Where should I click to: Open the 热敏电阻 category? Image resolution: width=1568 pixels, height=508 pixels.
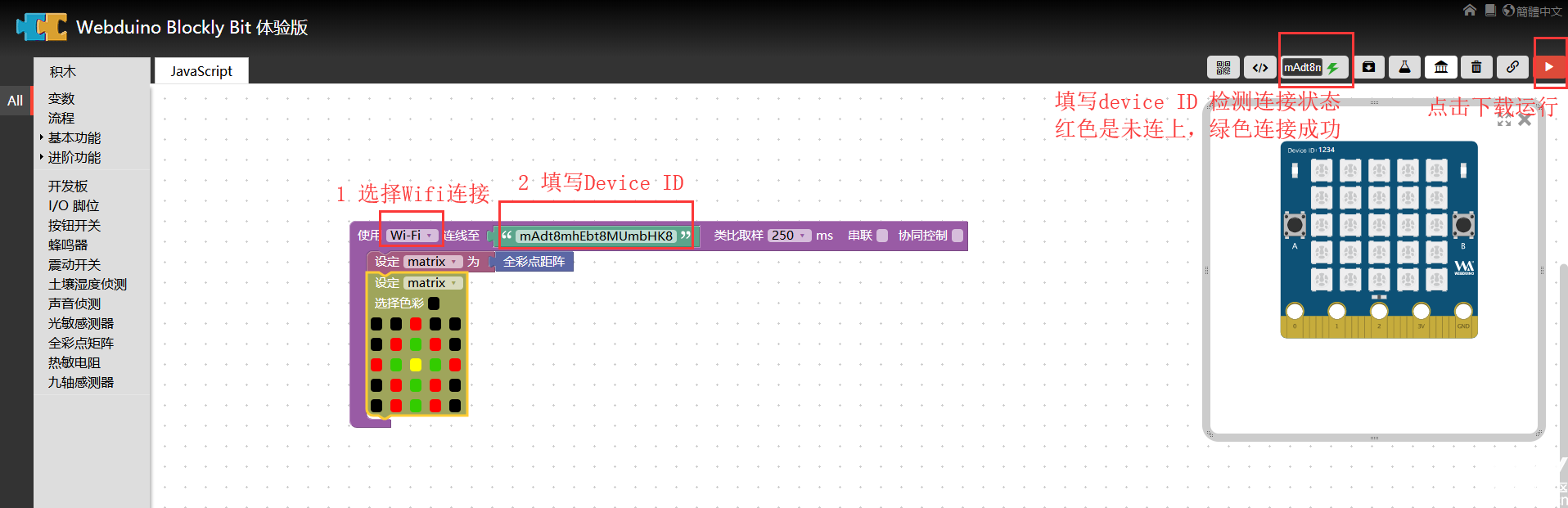click(x=74, y=362)
